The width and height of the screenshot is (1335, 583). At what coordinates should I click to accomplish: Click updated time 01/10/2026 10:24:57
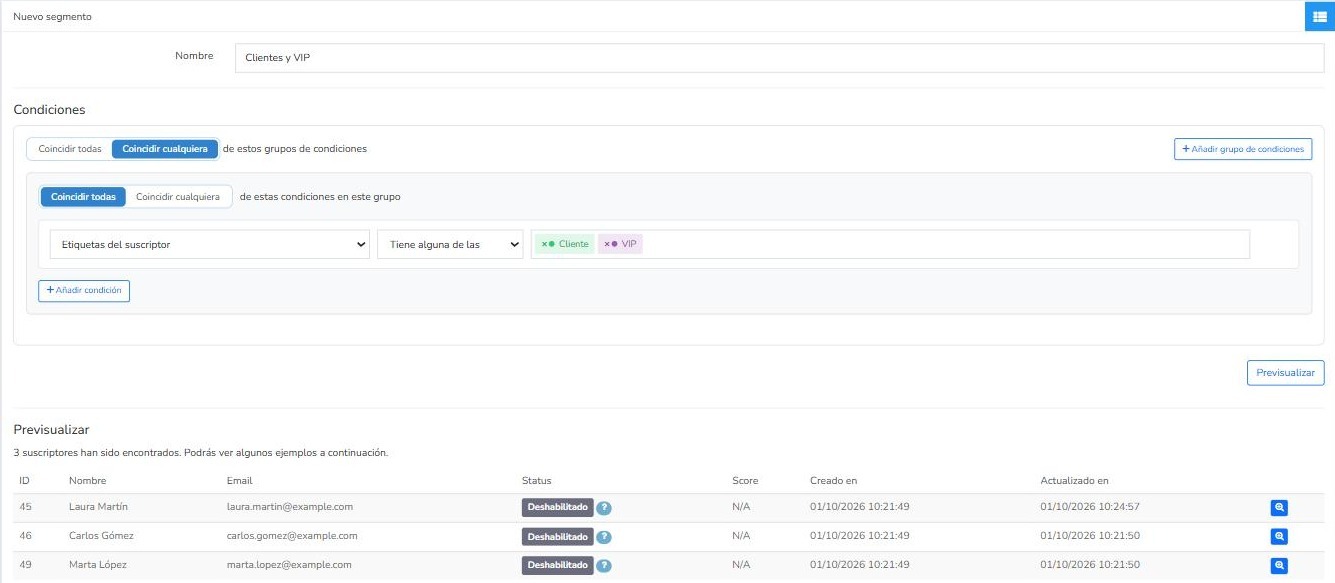[x=1090, y=507]
